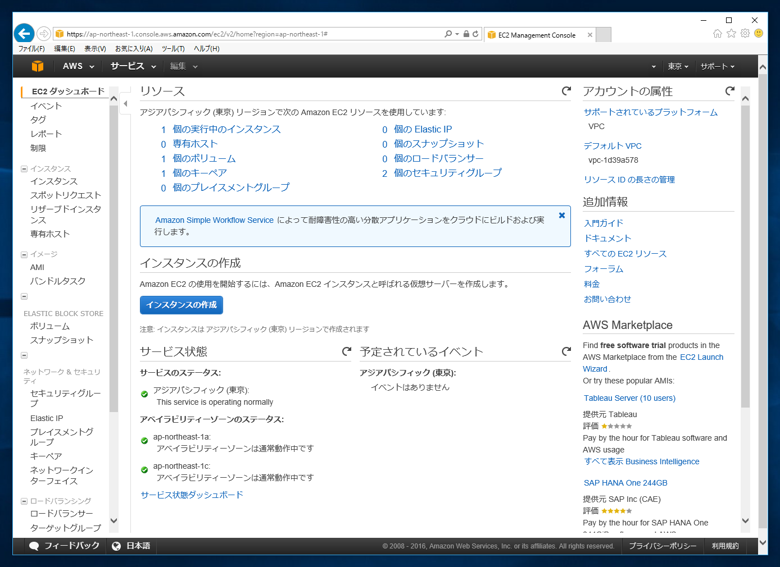The image size is (780, 567).
Task: Click the browser back arrow button
Action: coord(24,33)
